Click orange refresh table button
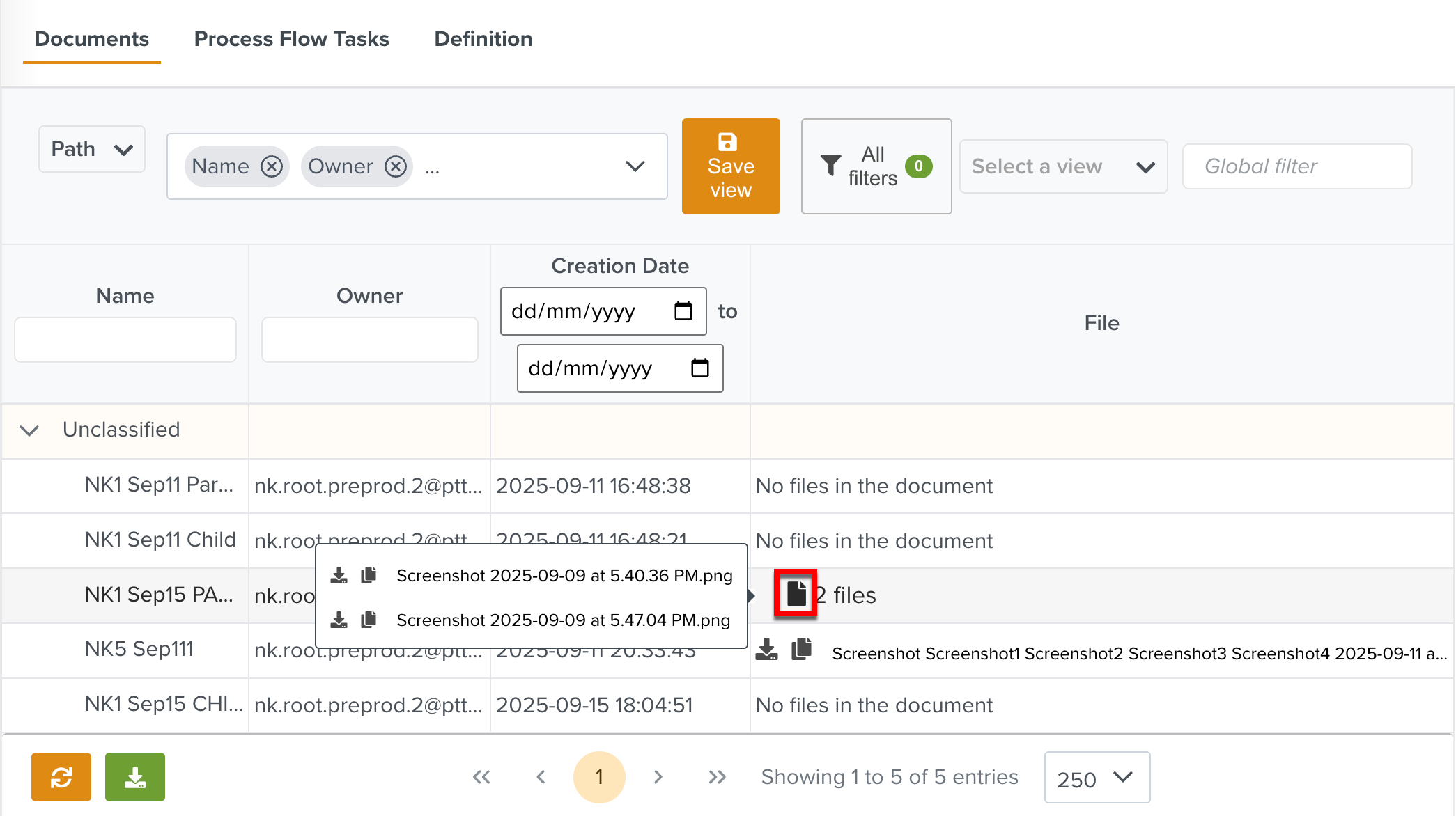 click(61, 777)
